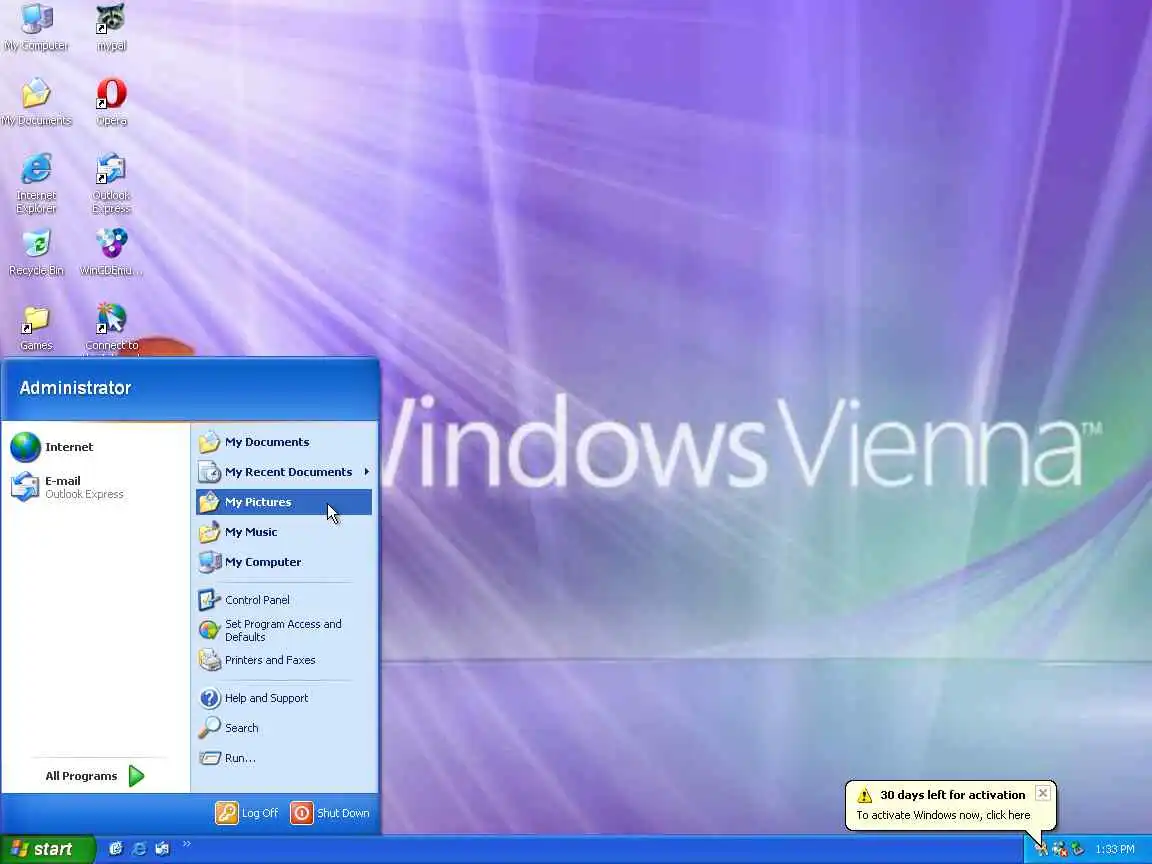This screenshot has width=1152, height=864.
Task: Click the activation keys tray icon
Action: click(x=1041, y=849)
